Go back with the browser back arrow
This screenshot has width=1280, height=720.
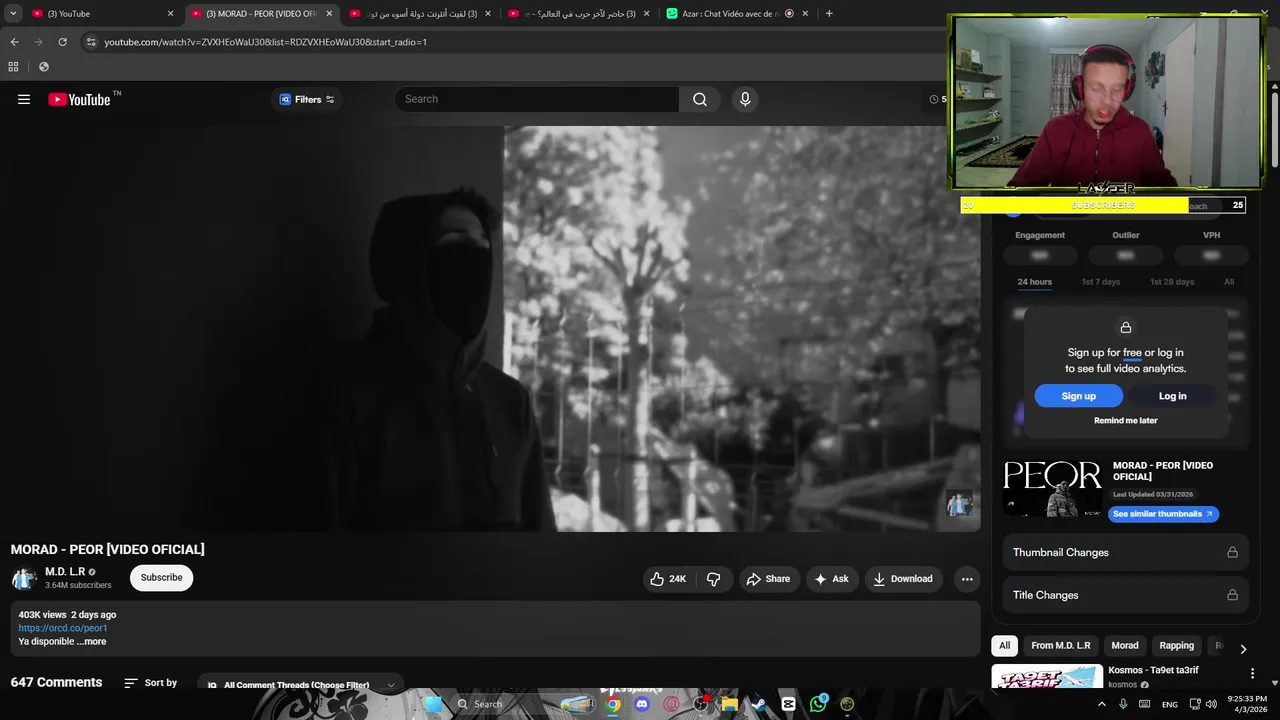[14, 42]
